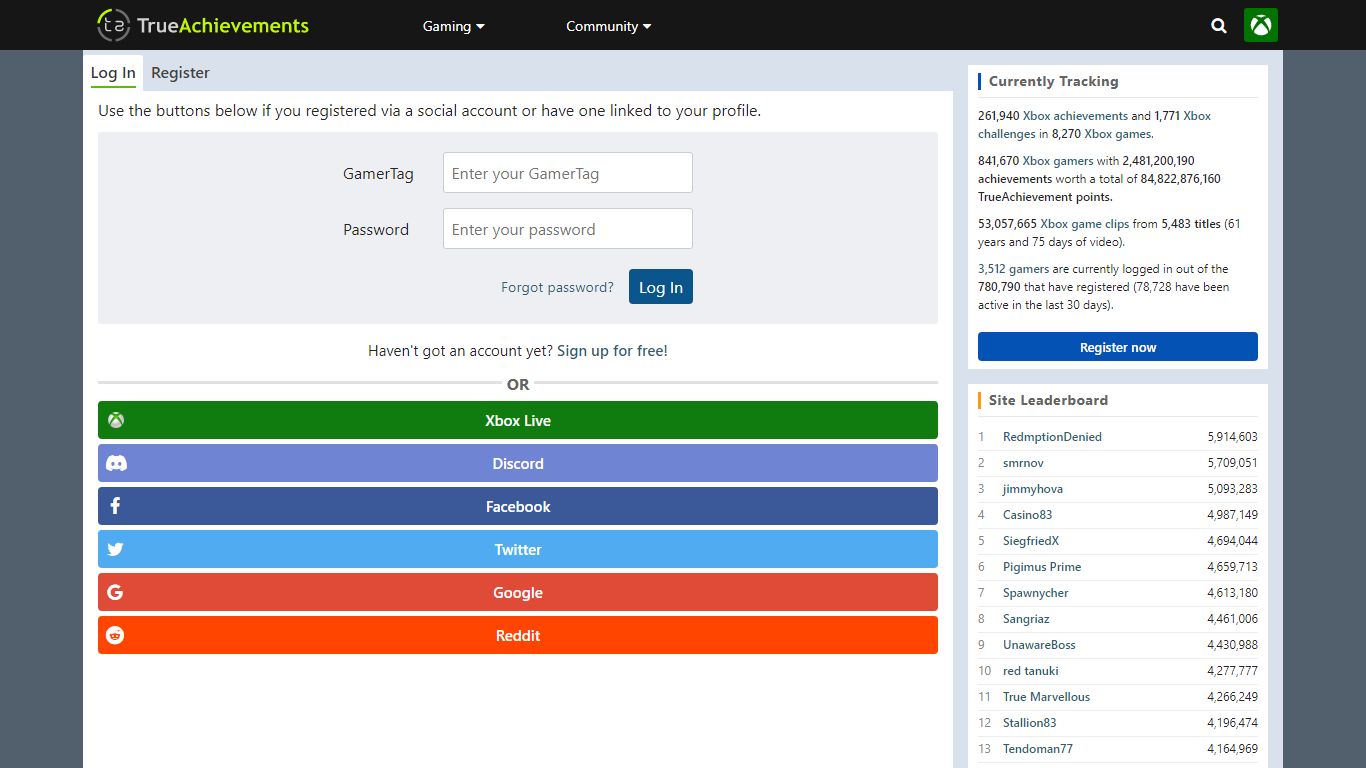Click the TrueAchievements logo

tap(203, 25)
